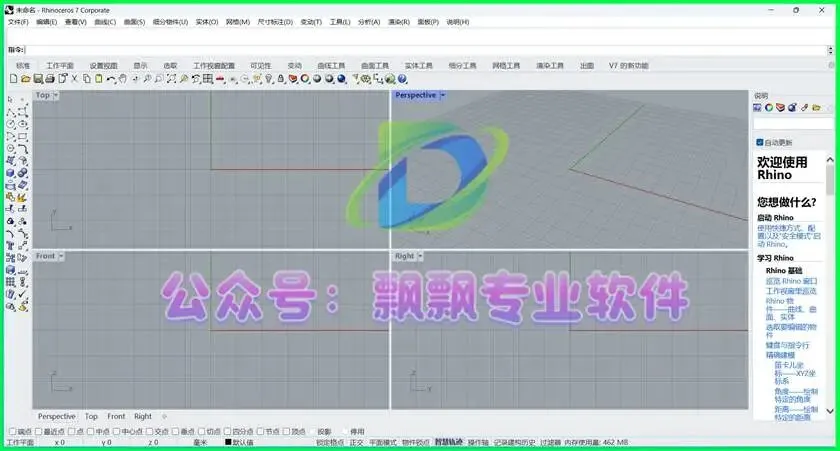Screen dimensions: 840x451
Task: Click the Open file folder icon
Action: click(25, 79)
